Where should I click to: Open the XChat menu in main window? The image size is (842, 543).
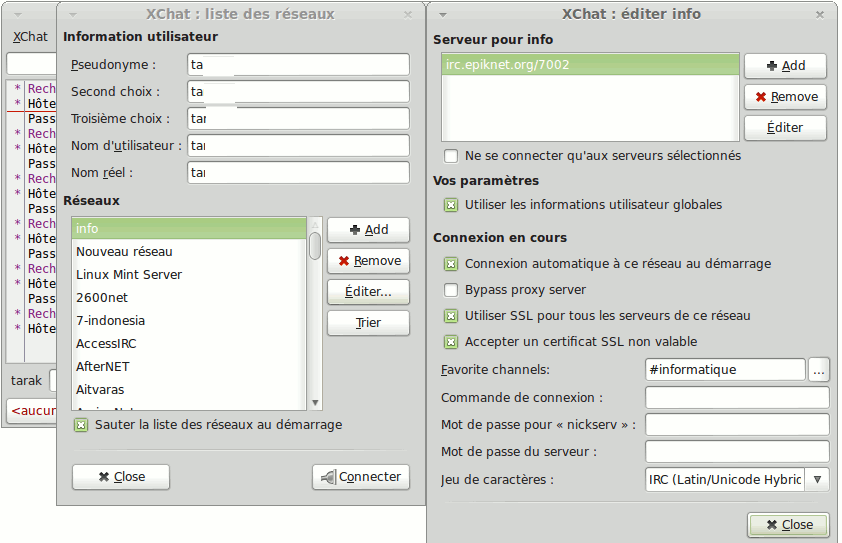(x=30, y=37)
